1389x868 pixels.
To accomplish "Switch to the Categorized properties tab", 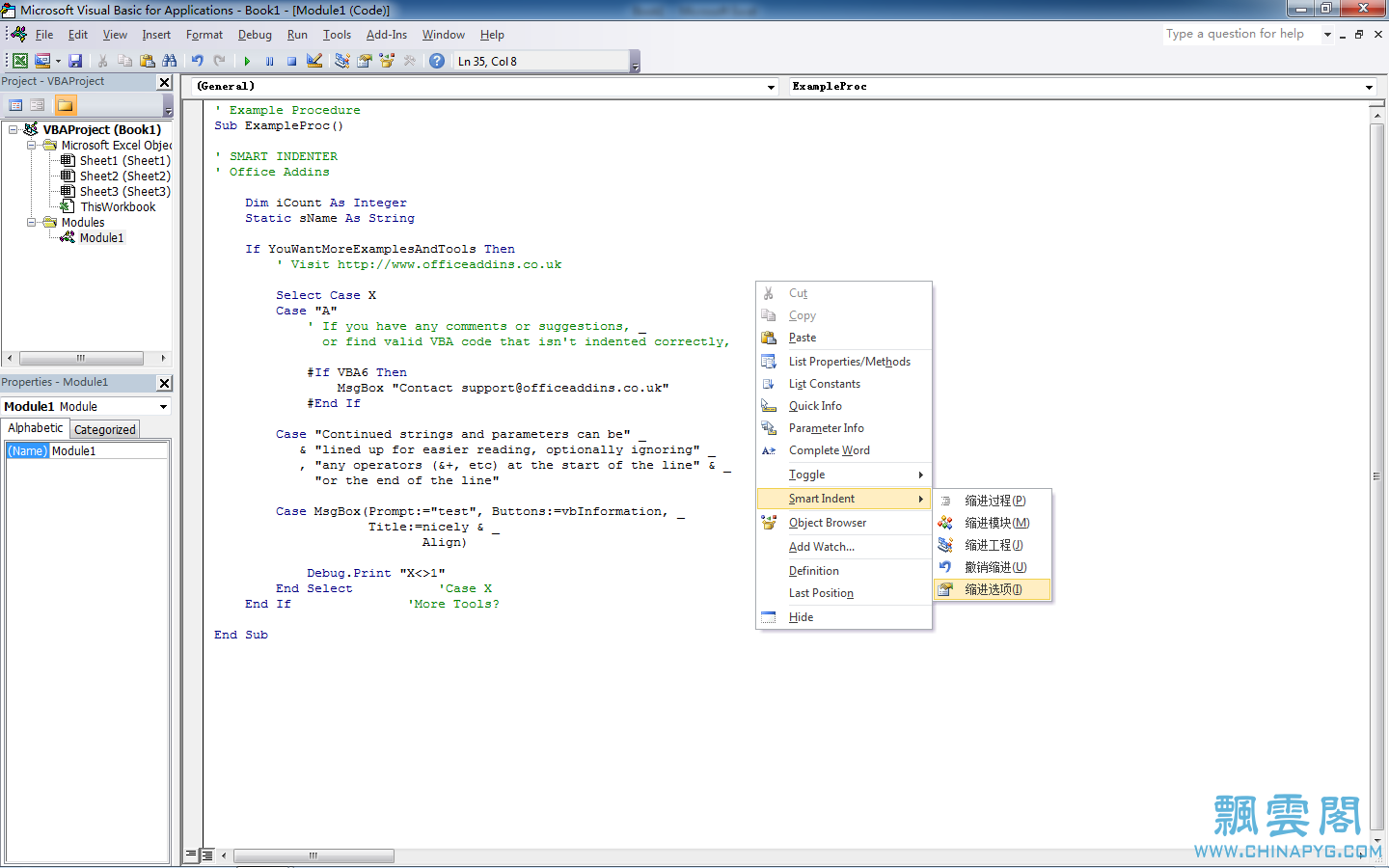I will click(105, 430).
